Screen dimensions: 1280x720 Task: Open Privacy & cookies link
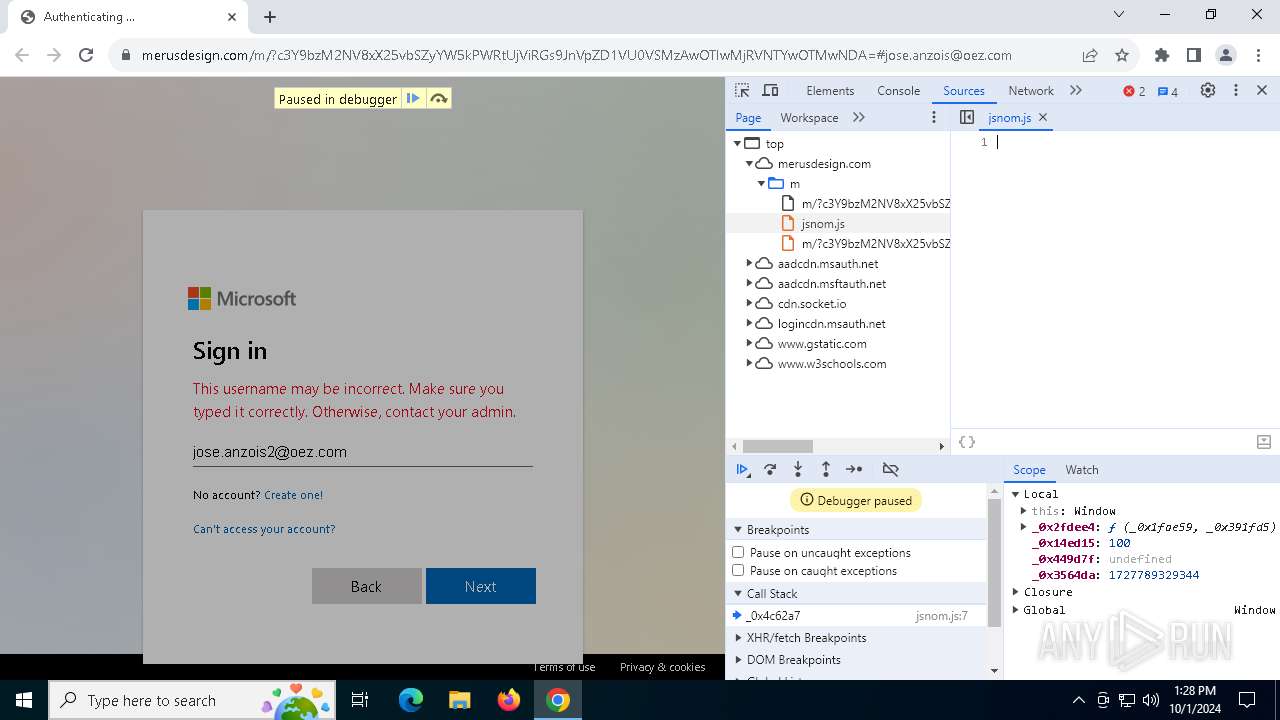pyautogui.click(x=662, y=667)
